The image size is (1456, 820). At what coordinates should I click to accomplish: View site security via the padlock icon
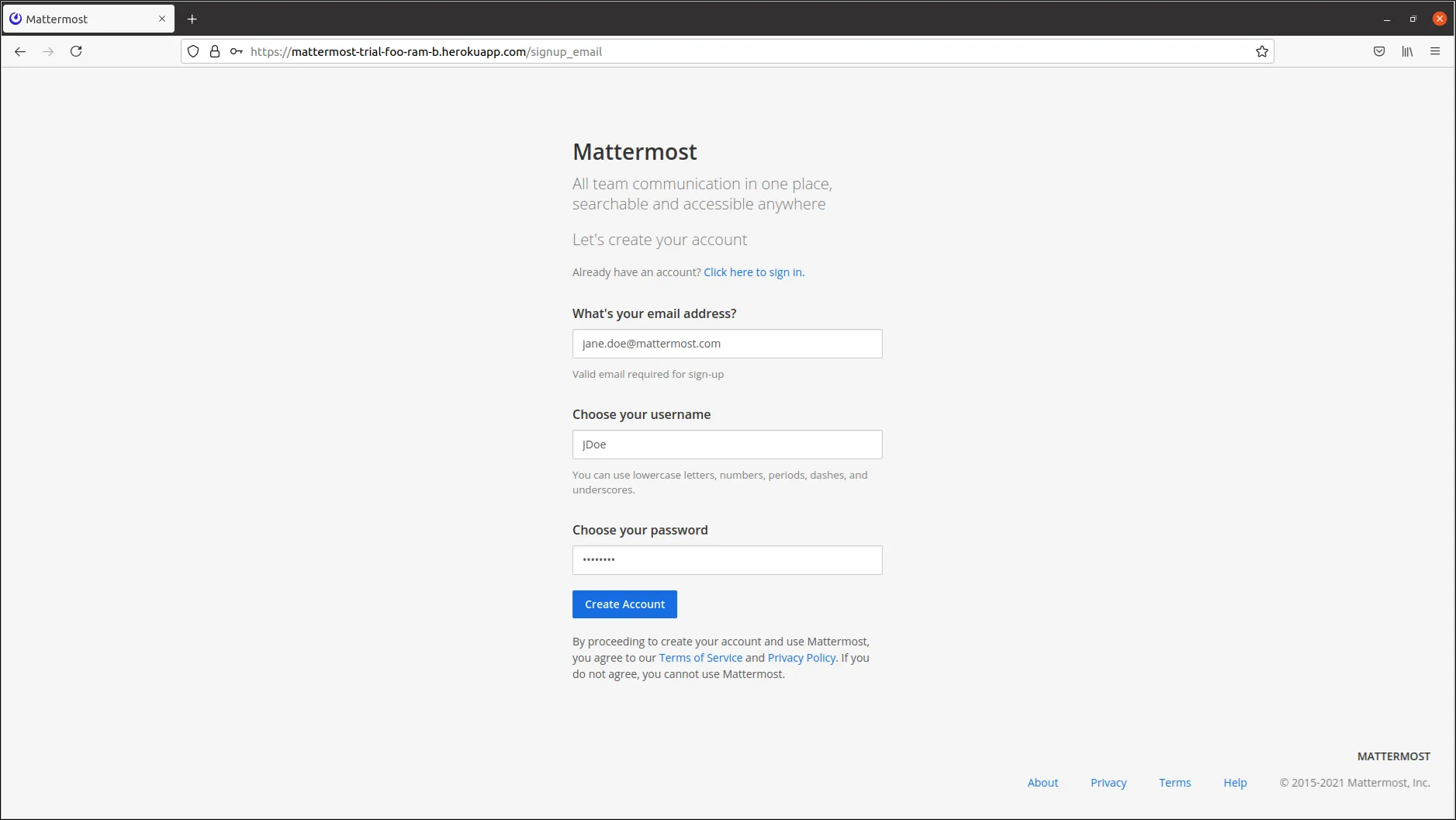pos(215,51)
